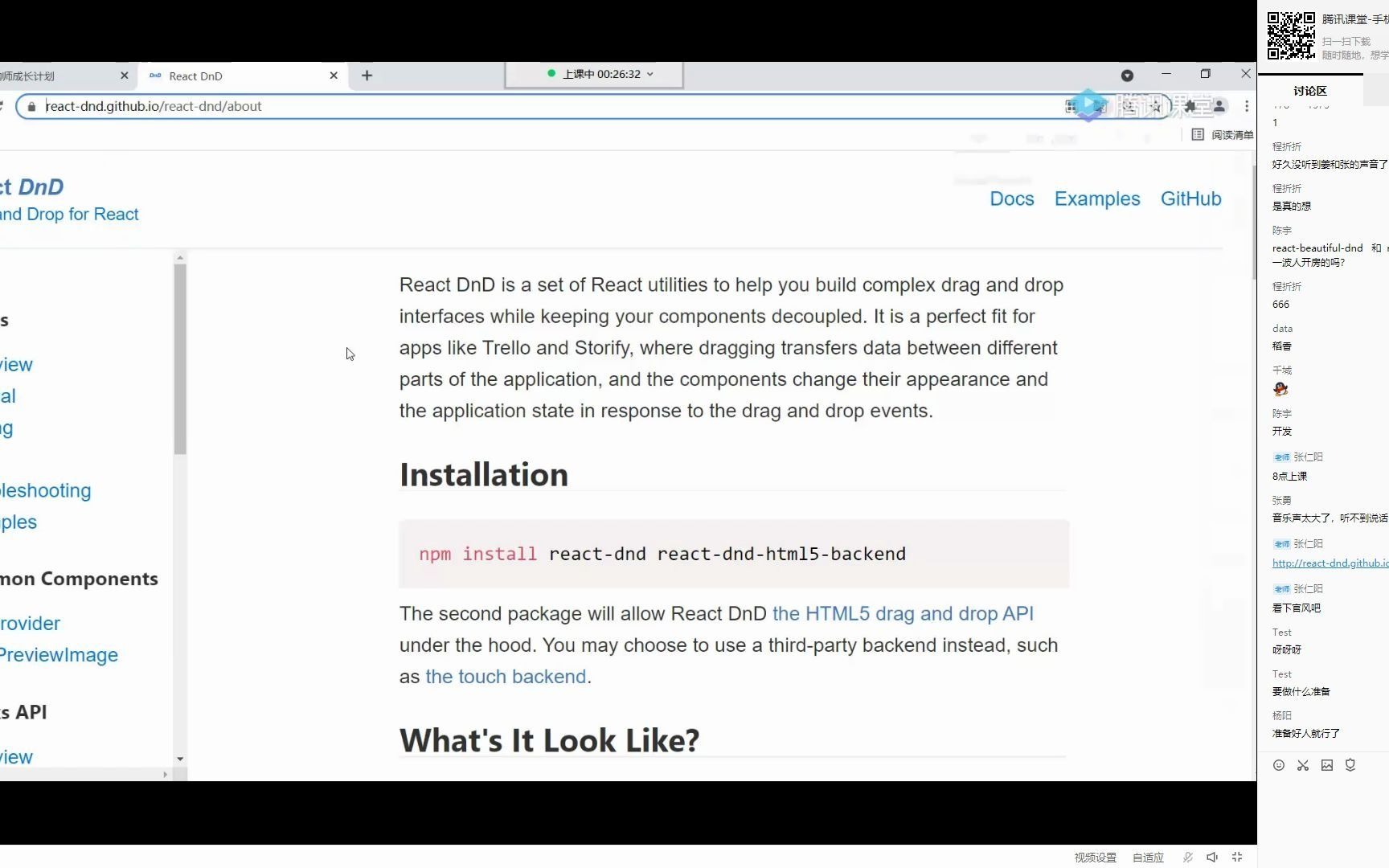Open the DndProvider sidebar link
Viewport: 1389px width, 868px height.
point(31,624)
